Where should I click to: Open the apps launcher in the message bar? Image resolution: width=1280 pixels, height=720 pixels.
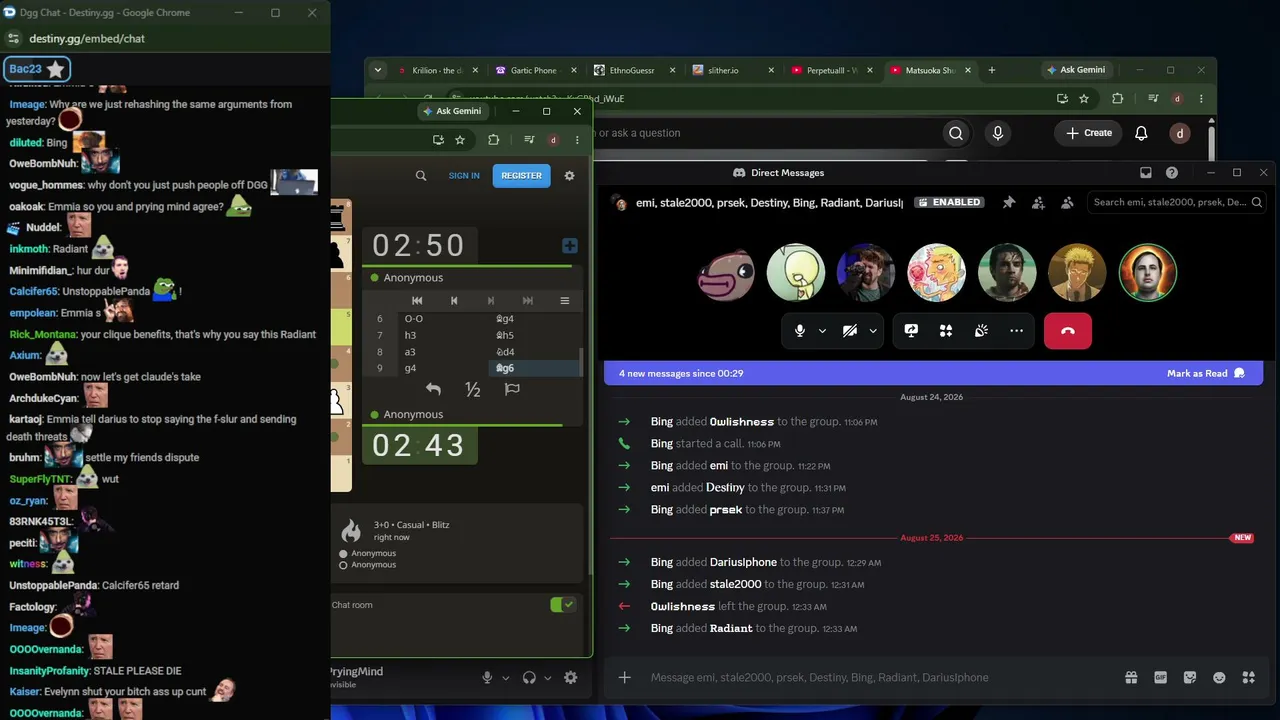pos(1249,677)
